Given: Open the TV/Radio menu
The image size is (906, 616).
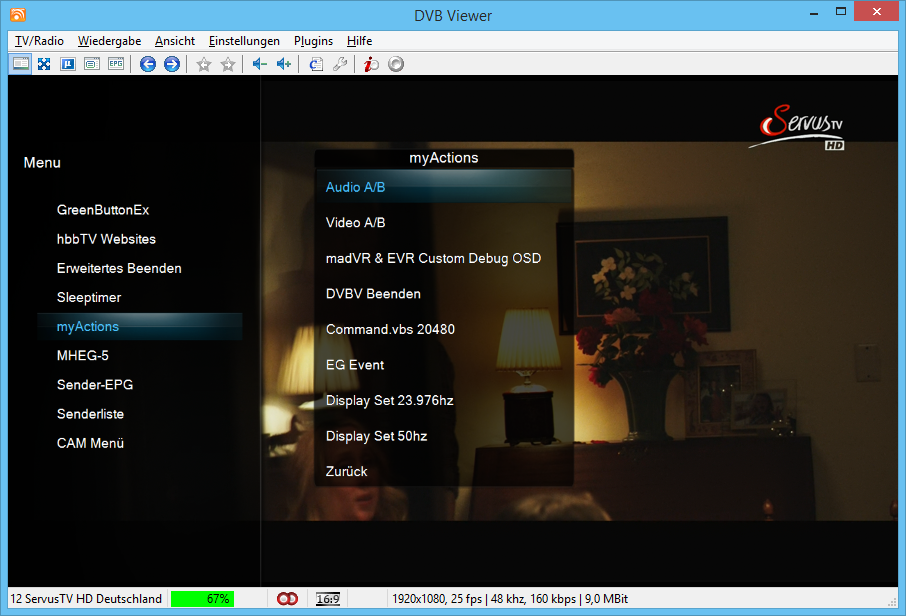Looking at the screenshot, I should coord(39,41).
